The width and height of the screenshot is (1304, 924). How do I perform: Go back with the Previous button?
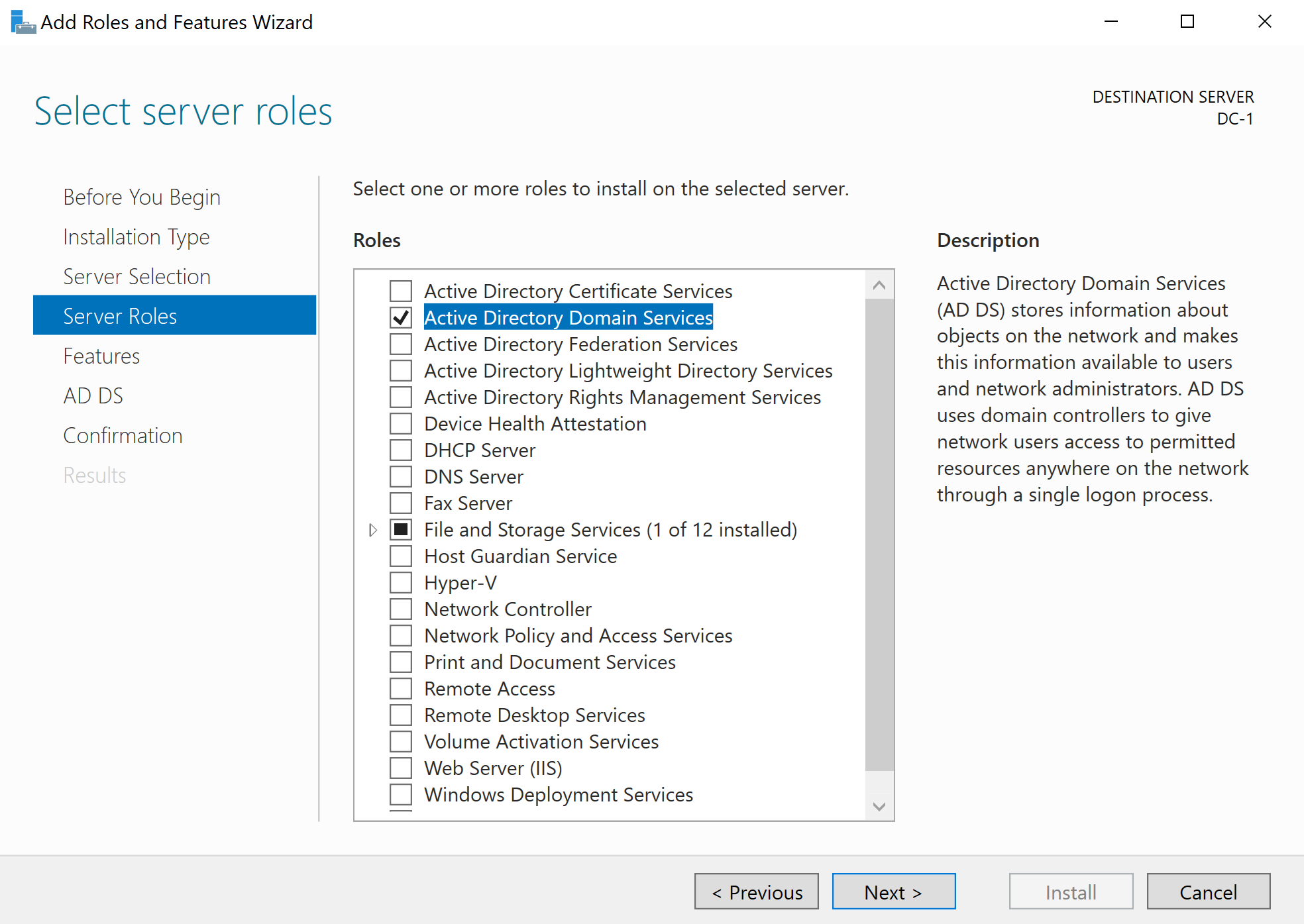(x=756, y=892)
